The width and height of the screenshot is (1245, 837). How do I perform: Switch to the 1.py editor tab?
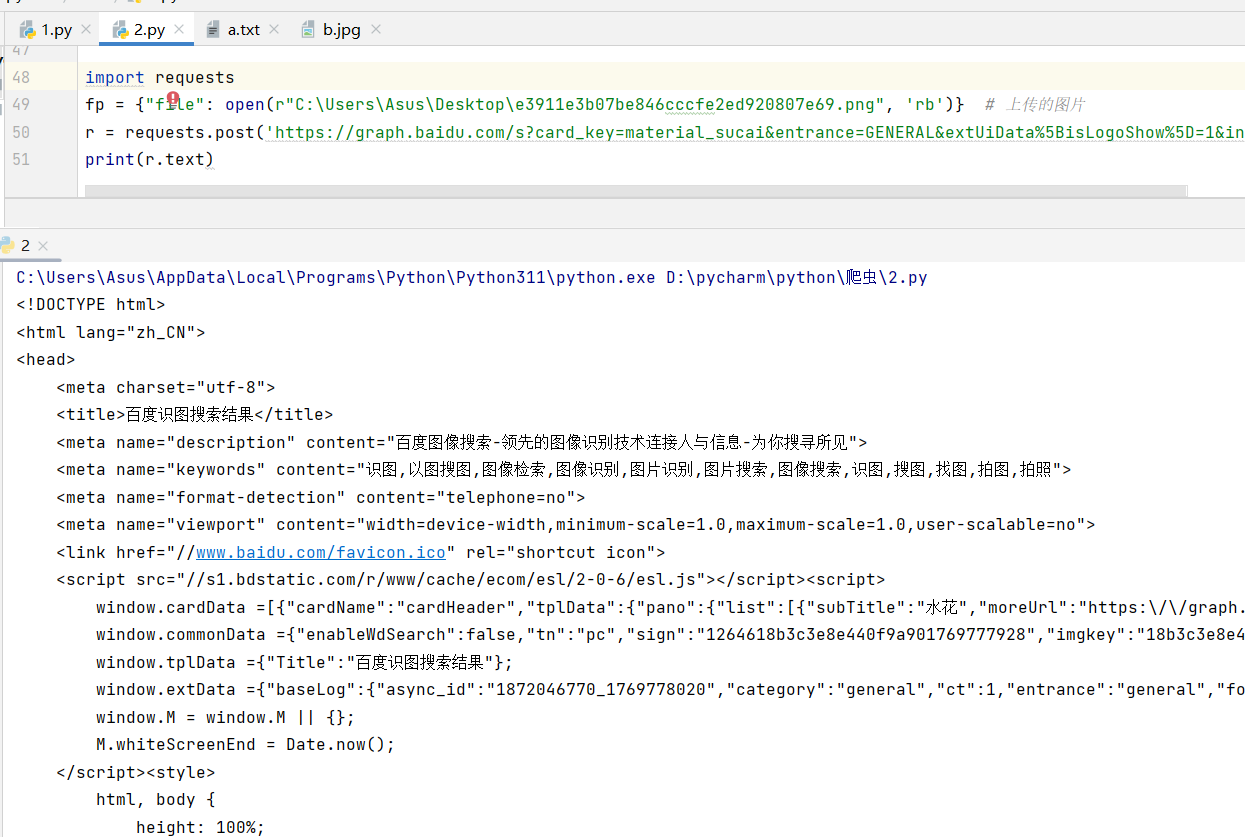[x=56, y=30]
